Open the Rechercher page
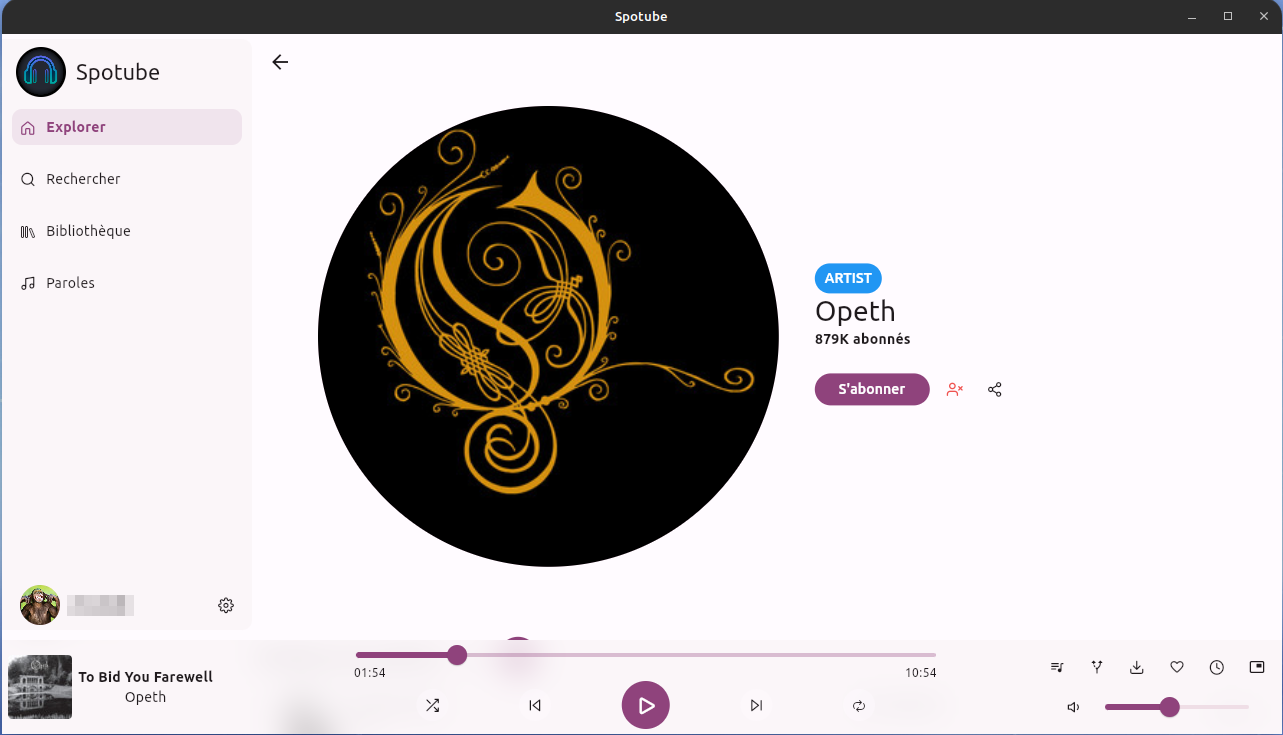Image resolution: width=1283 pixels, height=735 pixels. tap(83, 179)
